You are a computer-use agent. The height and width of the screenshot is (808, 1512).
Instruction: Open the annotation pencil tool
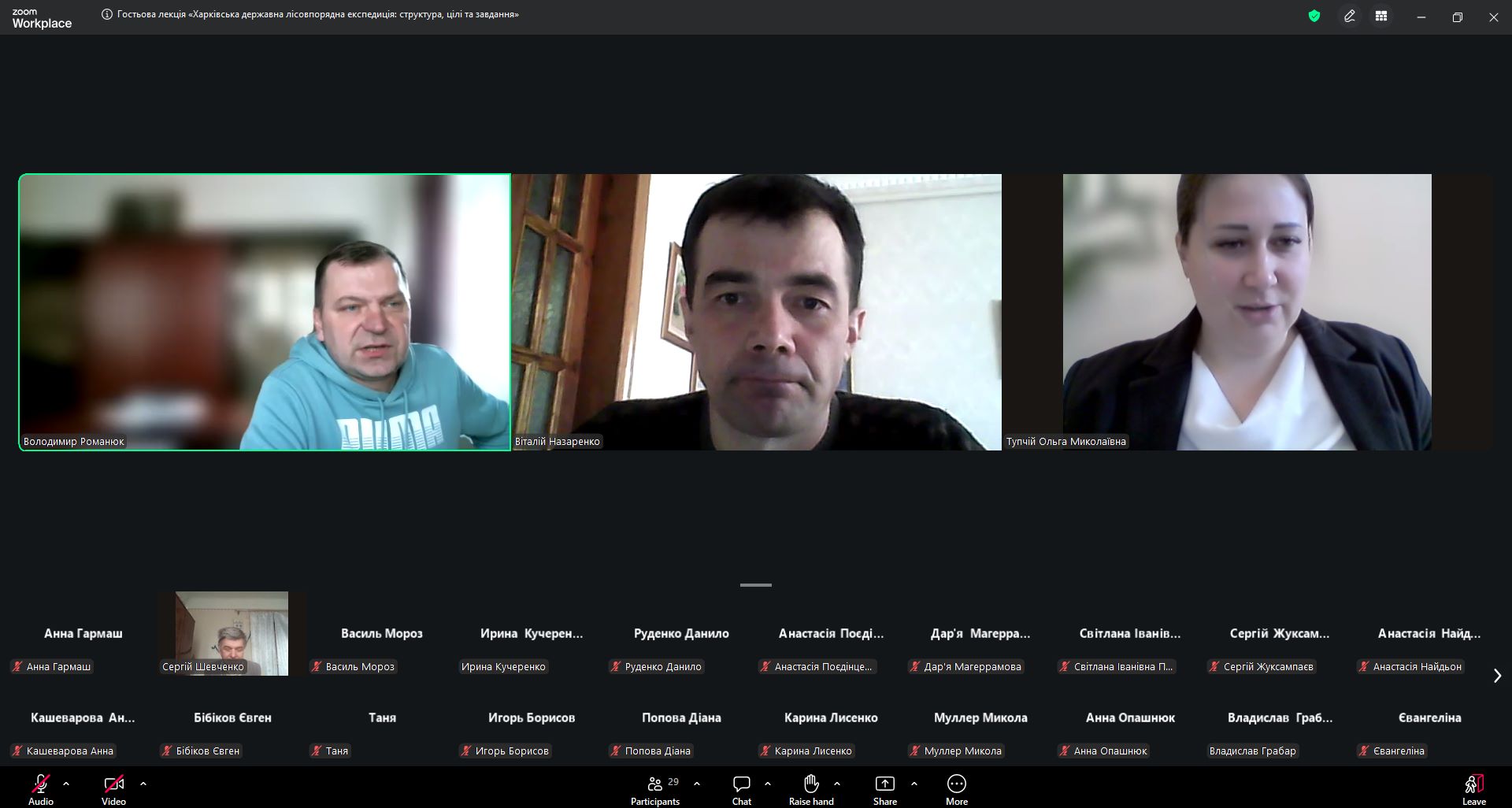(x=1349, y=16)
